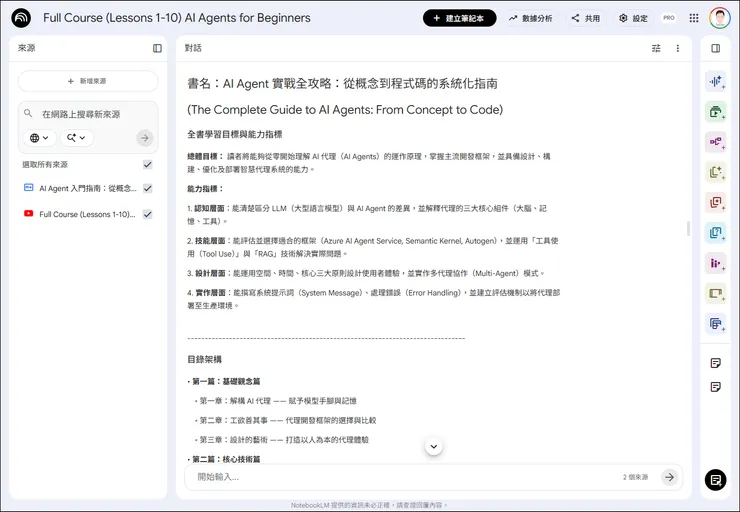The image size is (740, 512).
Task: Toggle 選取所有來源 checkbox
Action: pos(148,165)
